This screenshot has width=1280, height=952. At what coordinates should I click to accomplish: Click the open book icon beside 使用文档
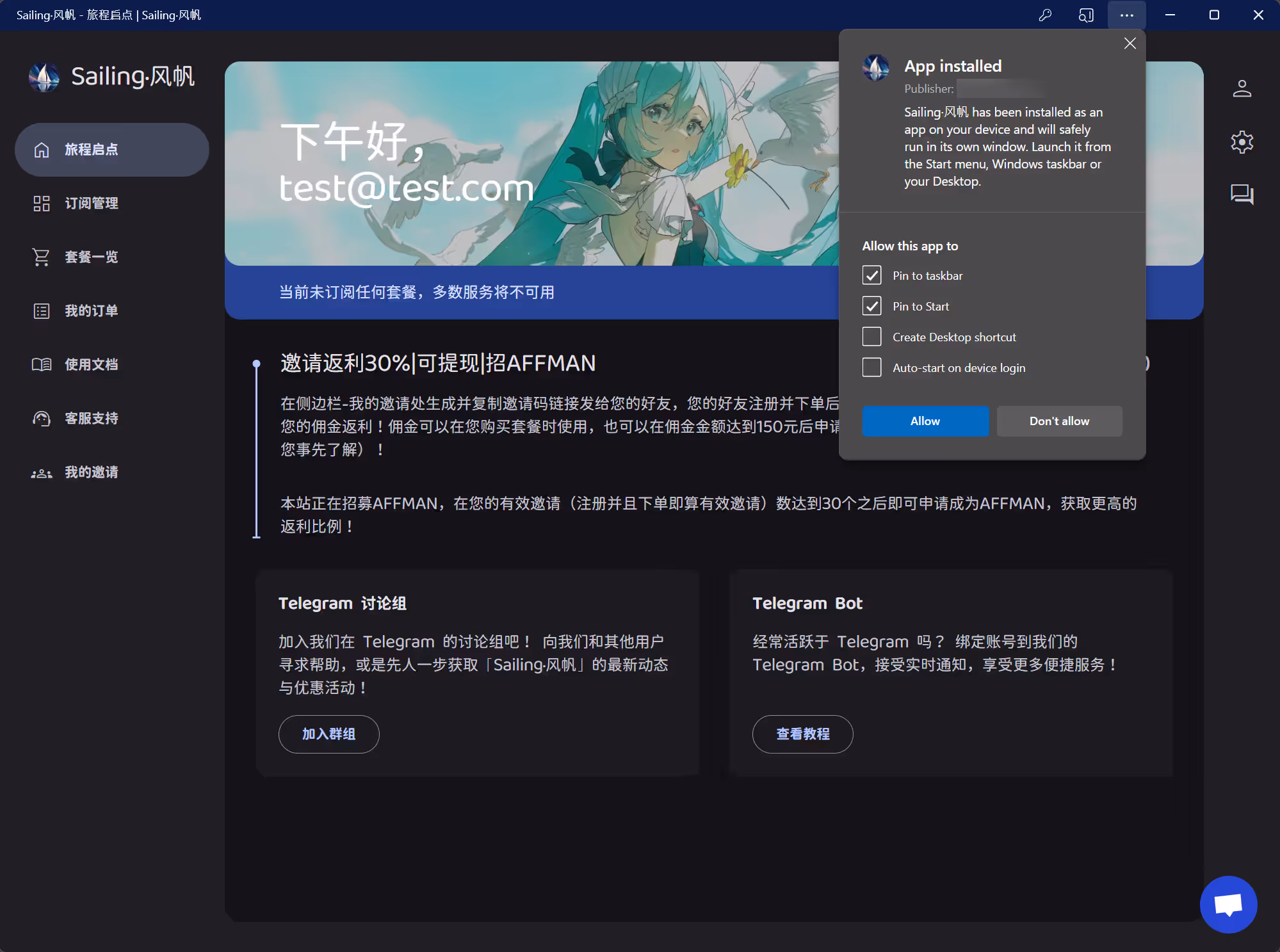[x=42, y=365]
